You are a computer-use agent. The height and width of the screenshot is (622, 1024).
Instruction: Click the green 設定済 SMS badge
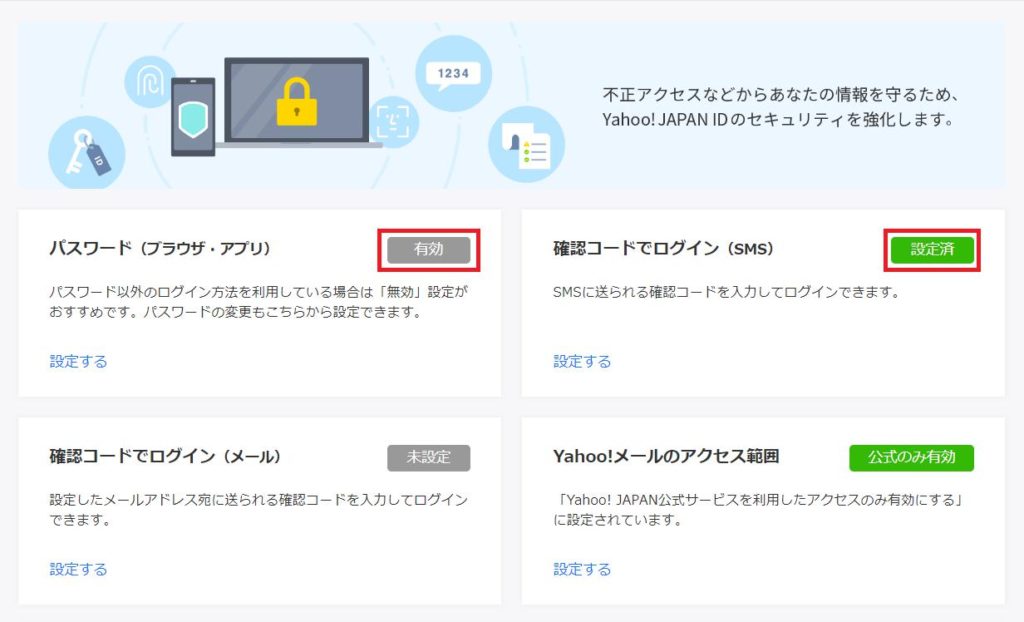(932, 250)
